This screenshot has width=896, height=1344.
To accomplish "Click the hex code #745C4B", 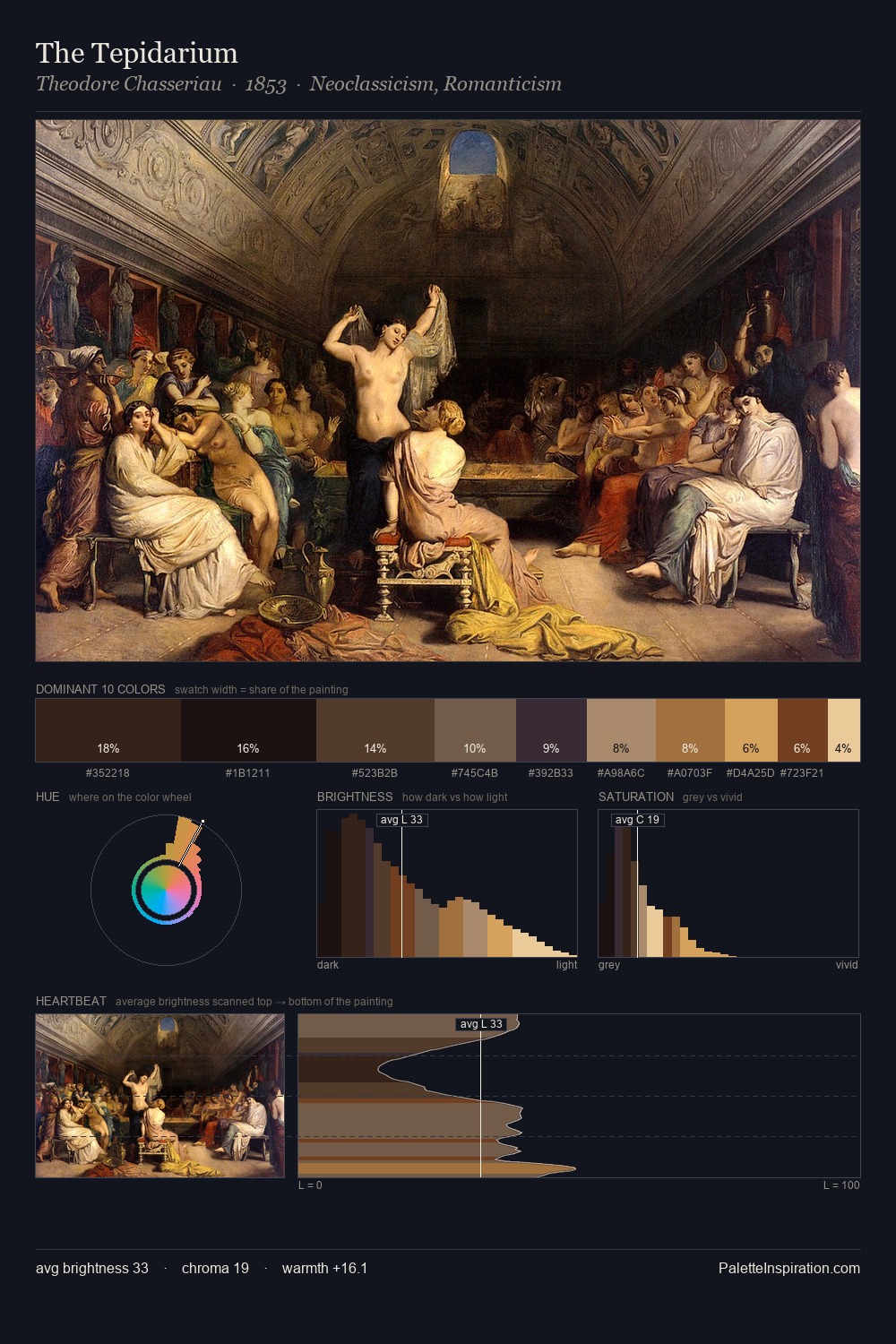I will (x=475, y=772).
